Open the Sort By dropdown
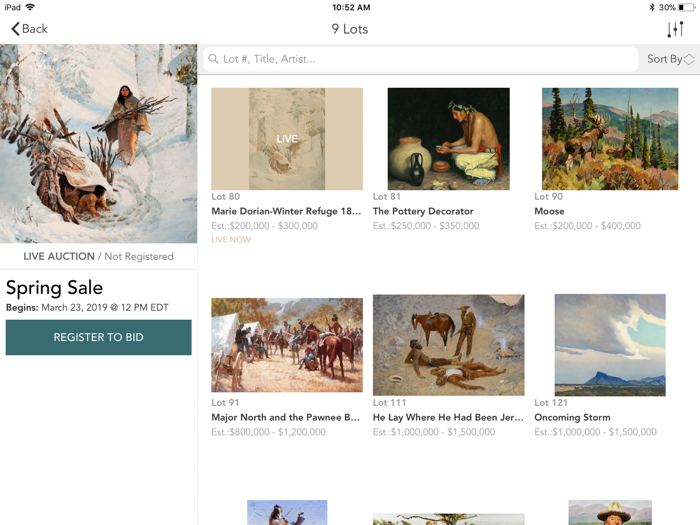Viewport: 700px width, 525px height. [671, 59]
